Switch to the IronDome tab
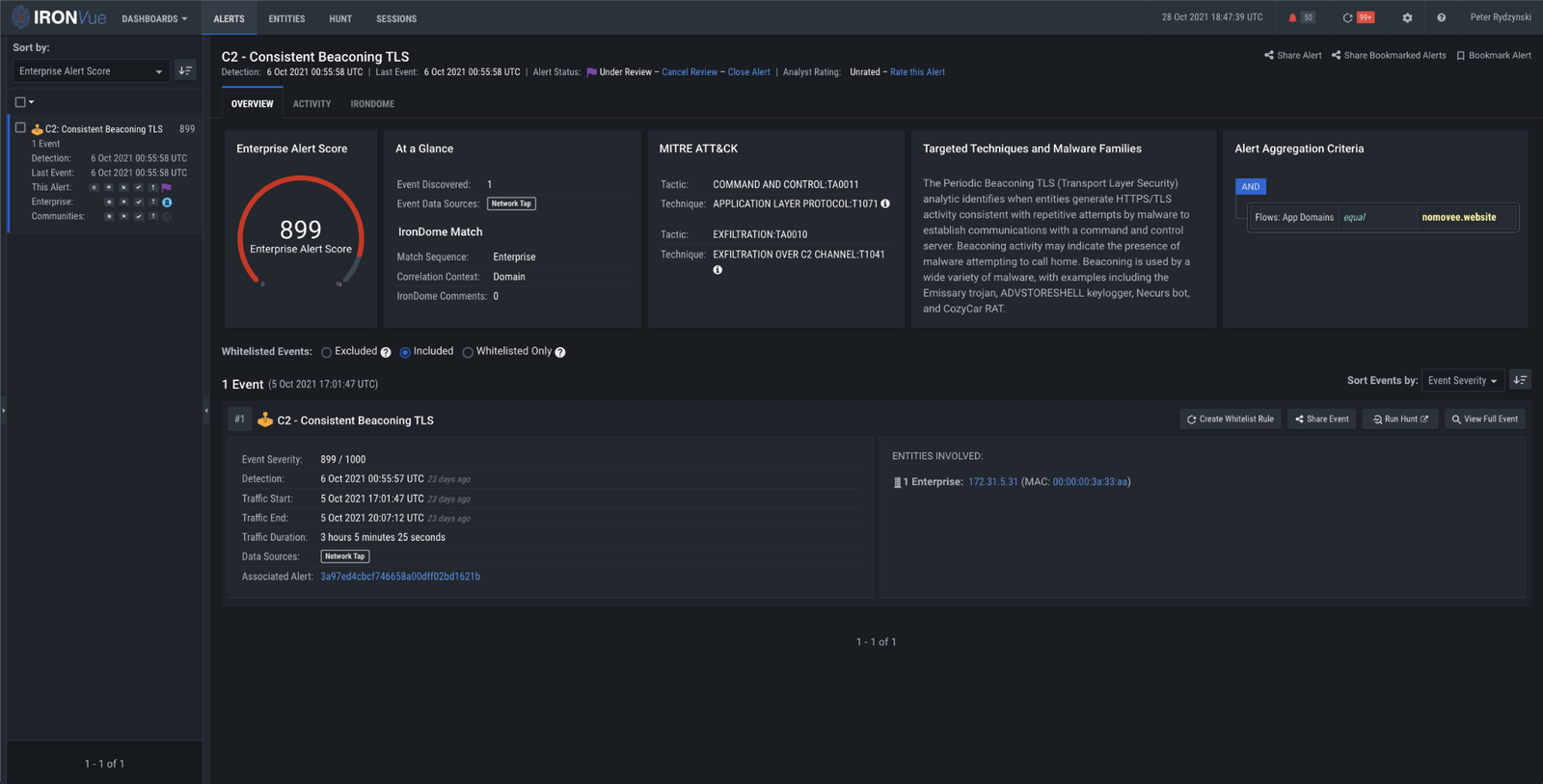Image resolution: width=1543 pixels, height=784 pixels. coord(372,103)
